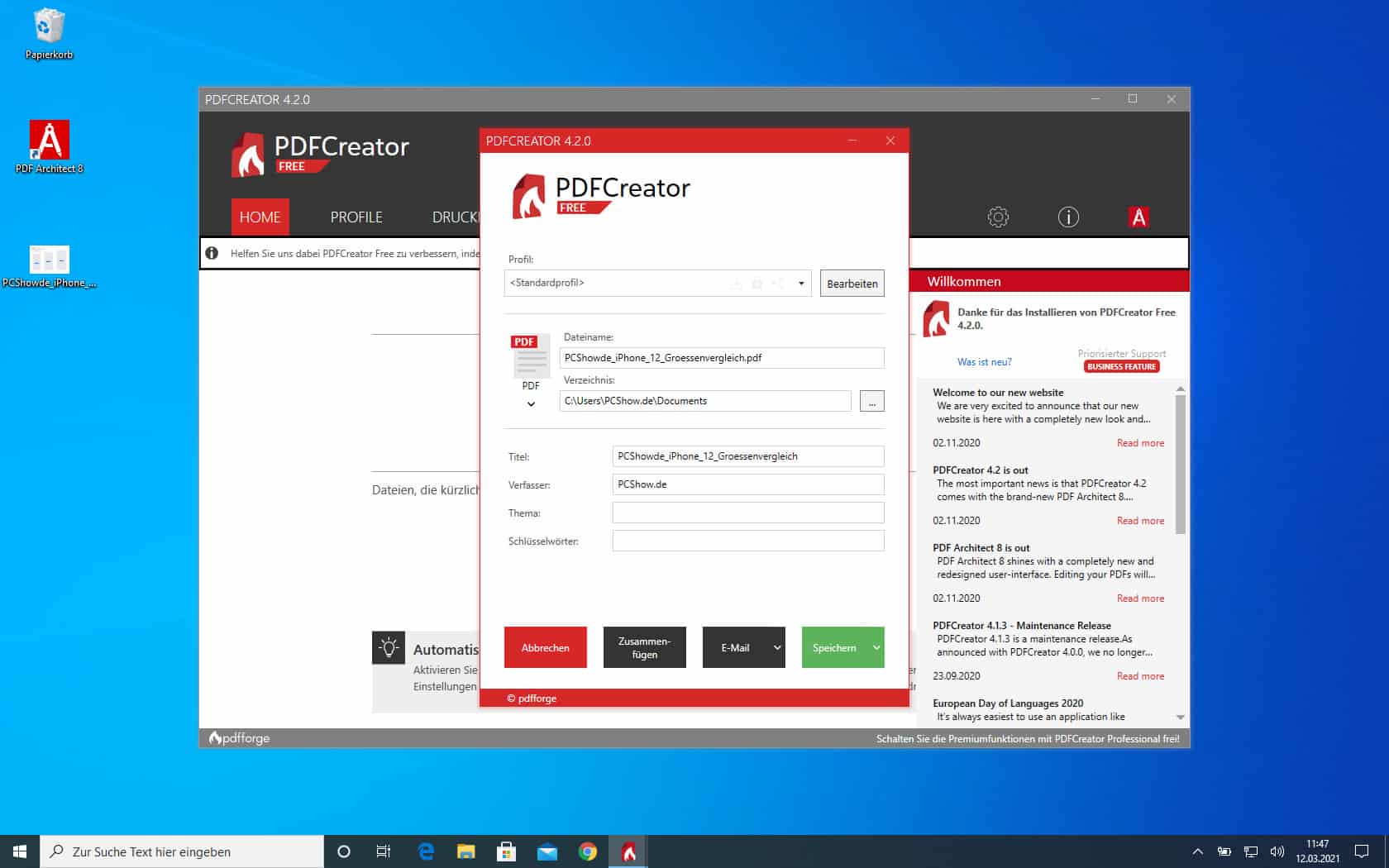Viewport: 1389px width, 868px height.
Task: Click the Dateiname input field
Action: pos(722,358)
